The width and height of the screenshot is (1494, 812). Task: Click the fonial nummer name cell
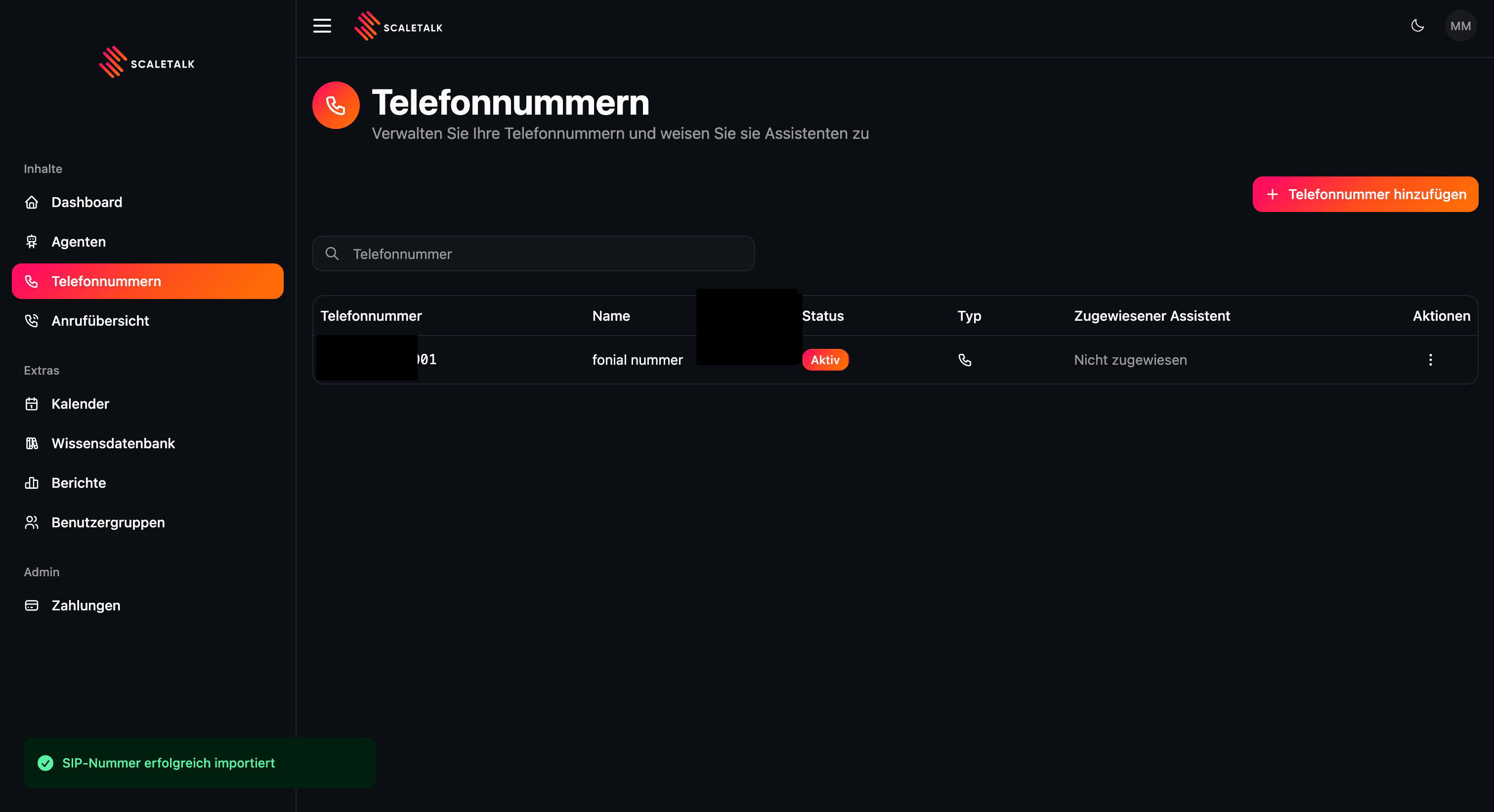[x=638, y=360]
